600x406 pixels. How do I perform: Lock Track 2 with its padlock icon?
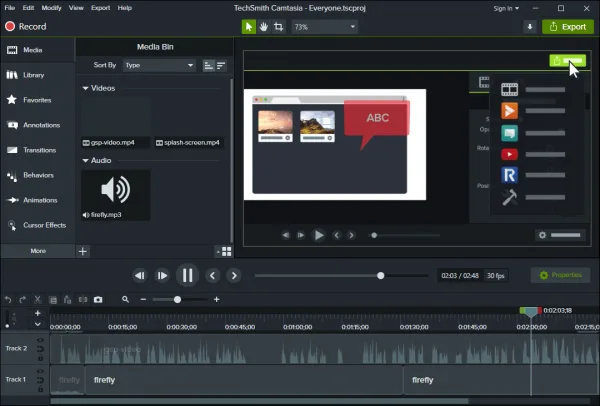(40, 358)
